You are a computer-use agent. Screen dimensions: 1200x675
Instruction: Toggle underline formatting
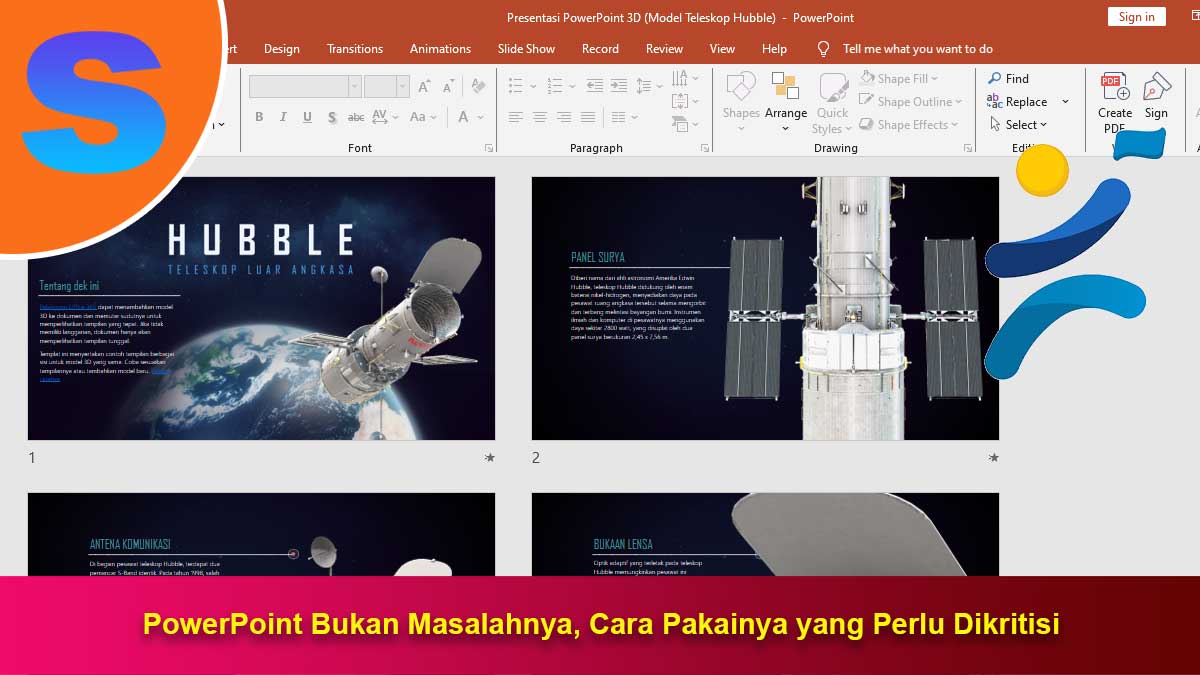(x=307, y=117)
